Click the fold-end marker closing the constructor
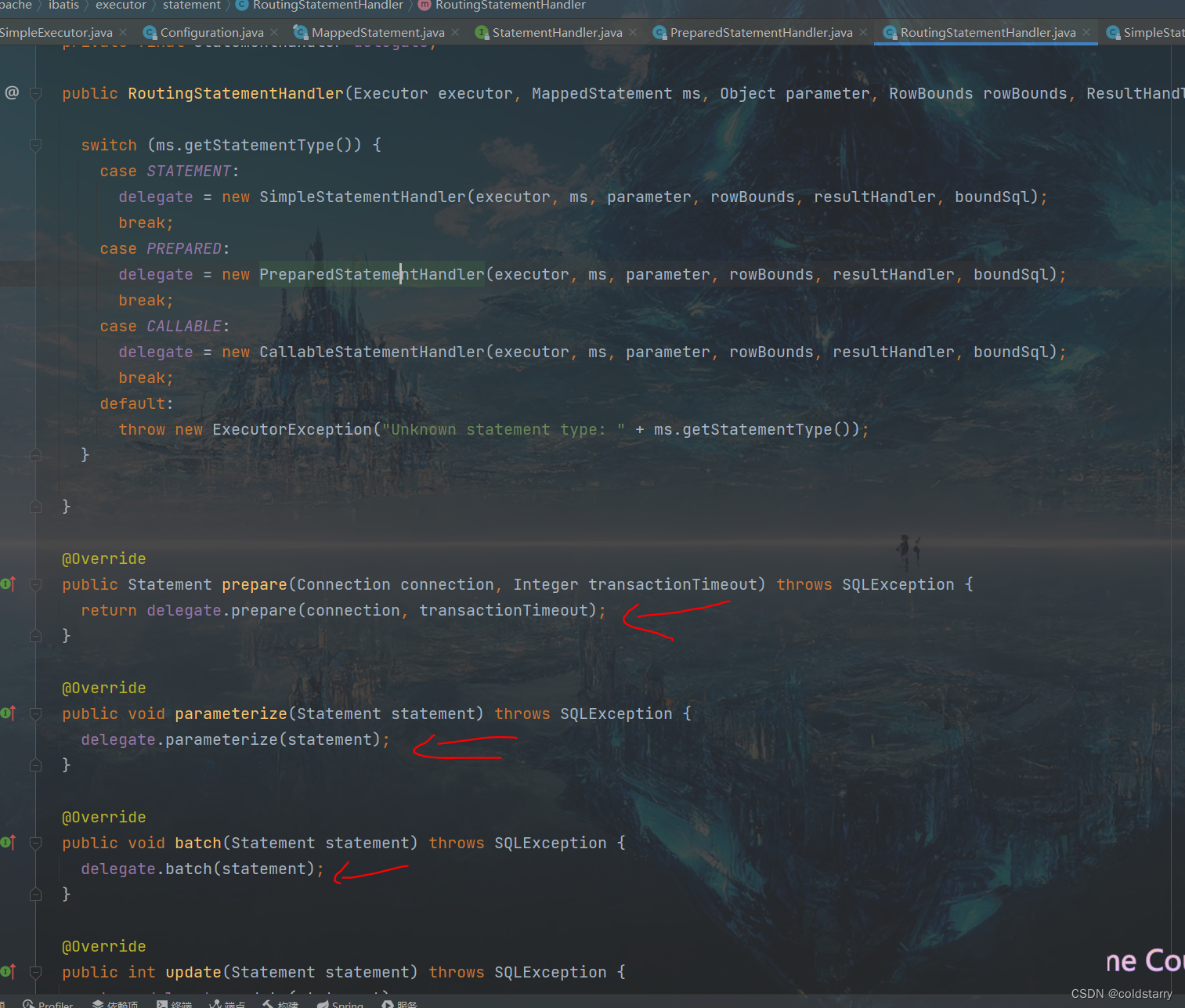 point(35,507)
